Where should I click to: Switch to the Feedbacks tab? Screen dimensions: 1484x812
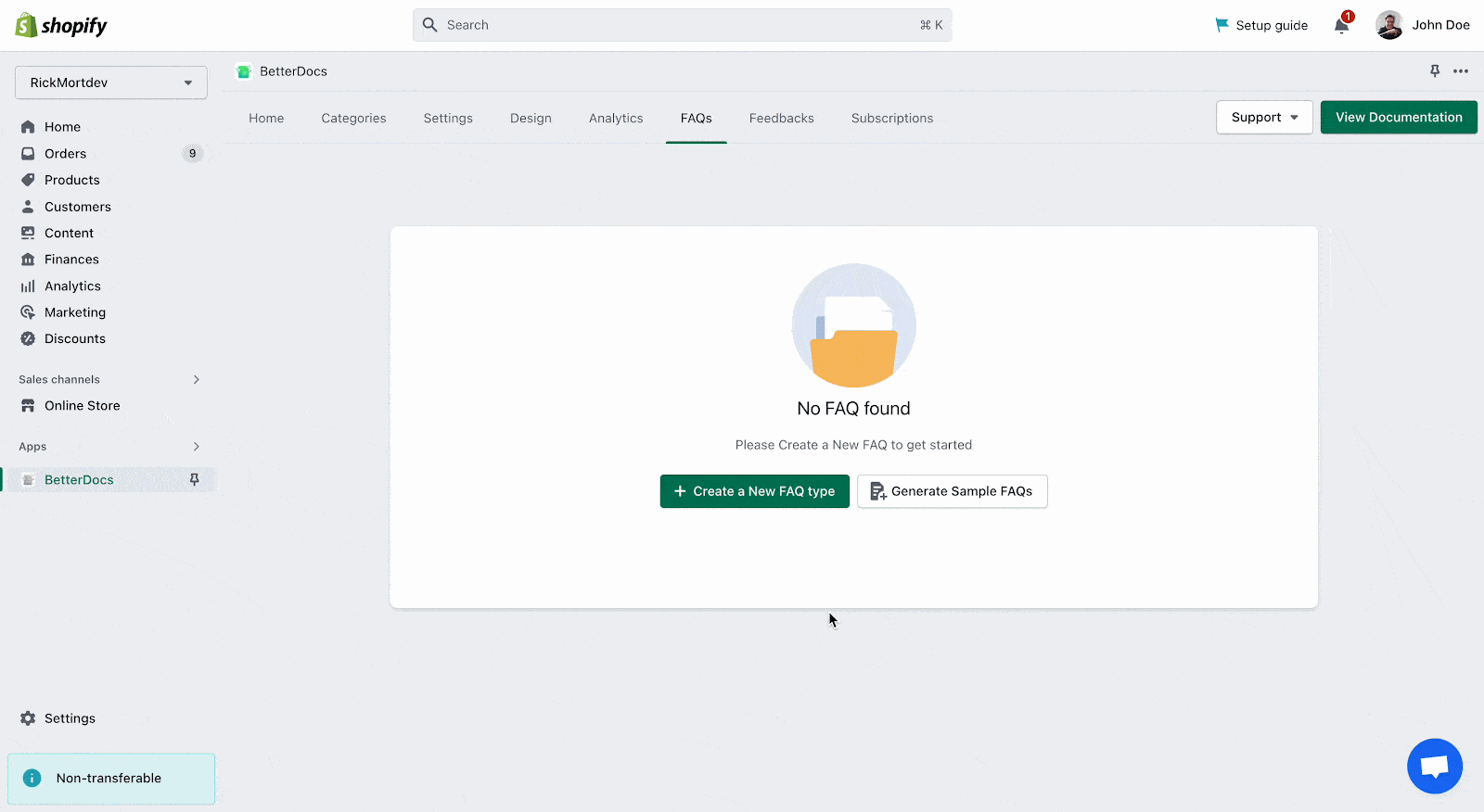coord(781,119)
